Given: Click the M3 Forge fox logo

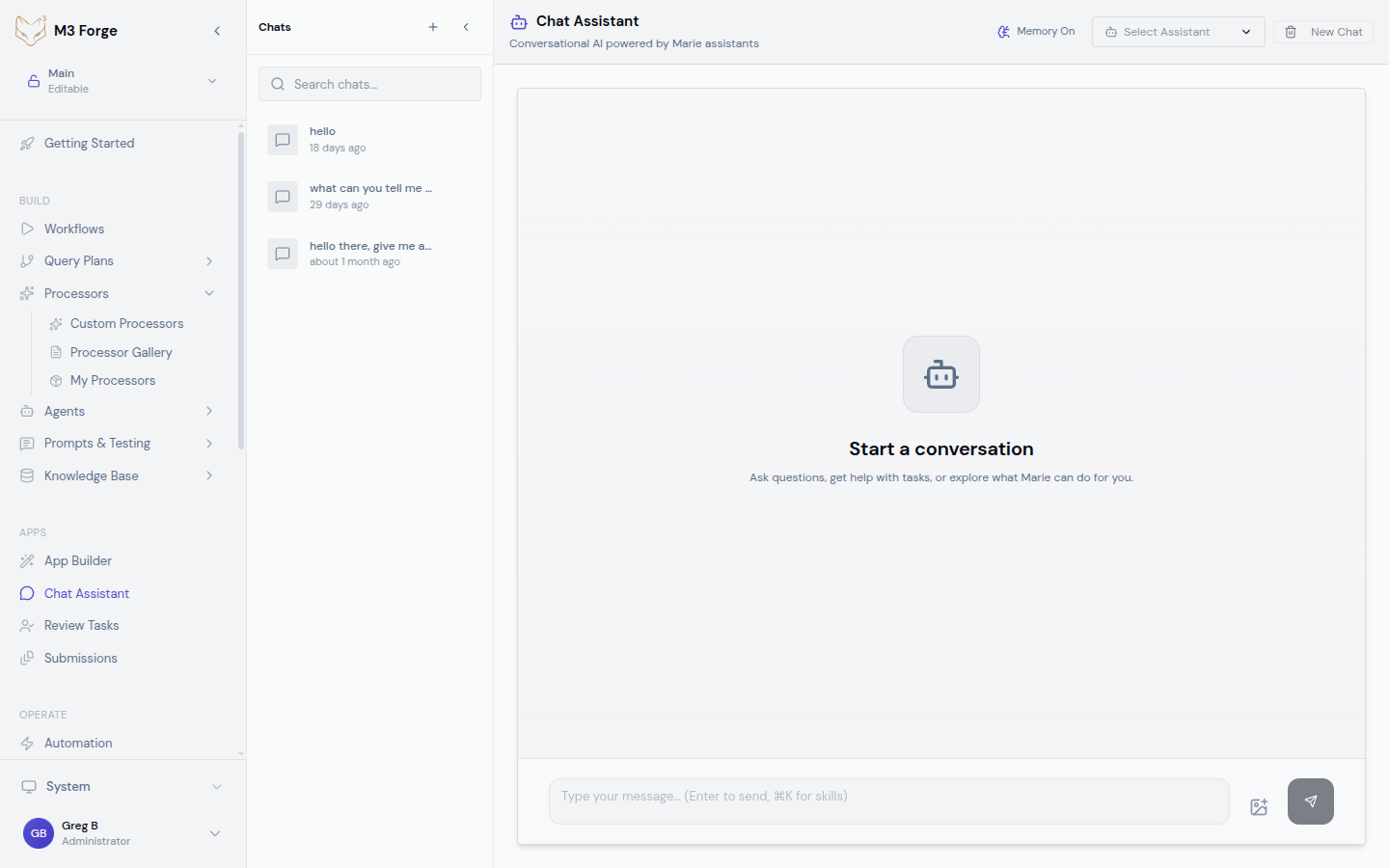Looking at the screenshot, I should (x=31, y=31).
